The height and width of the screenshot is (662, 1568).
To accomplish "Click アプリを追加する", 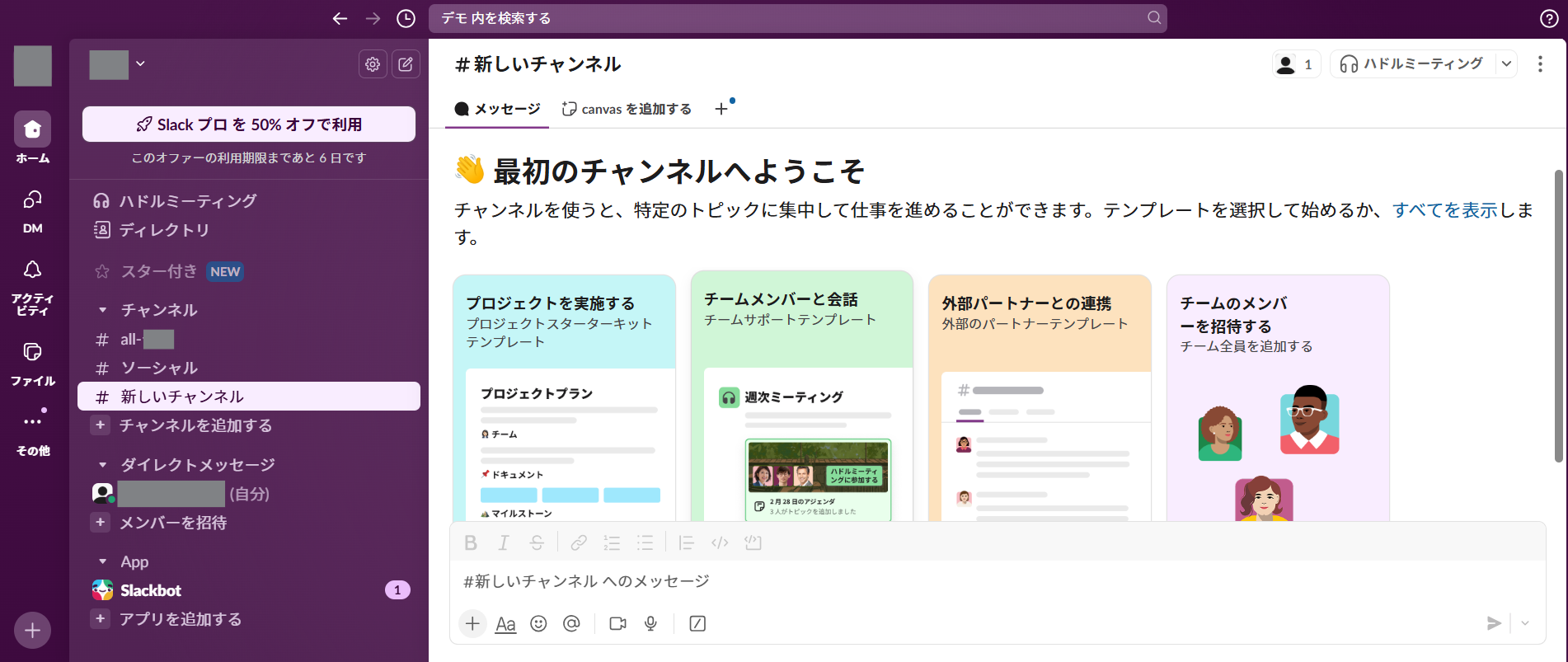I will (x=249, y=619).
